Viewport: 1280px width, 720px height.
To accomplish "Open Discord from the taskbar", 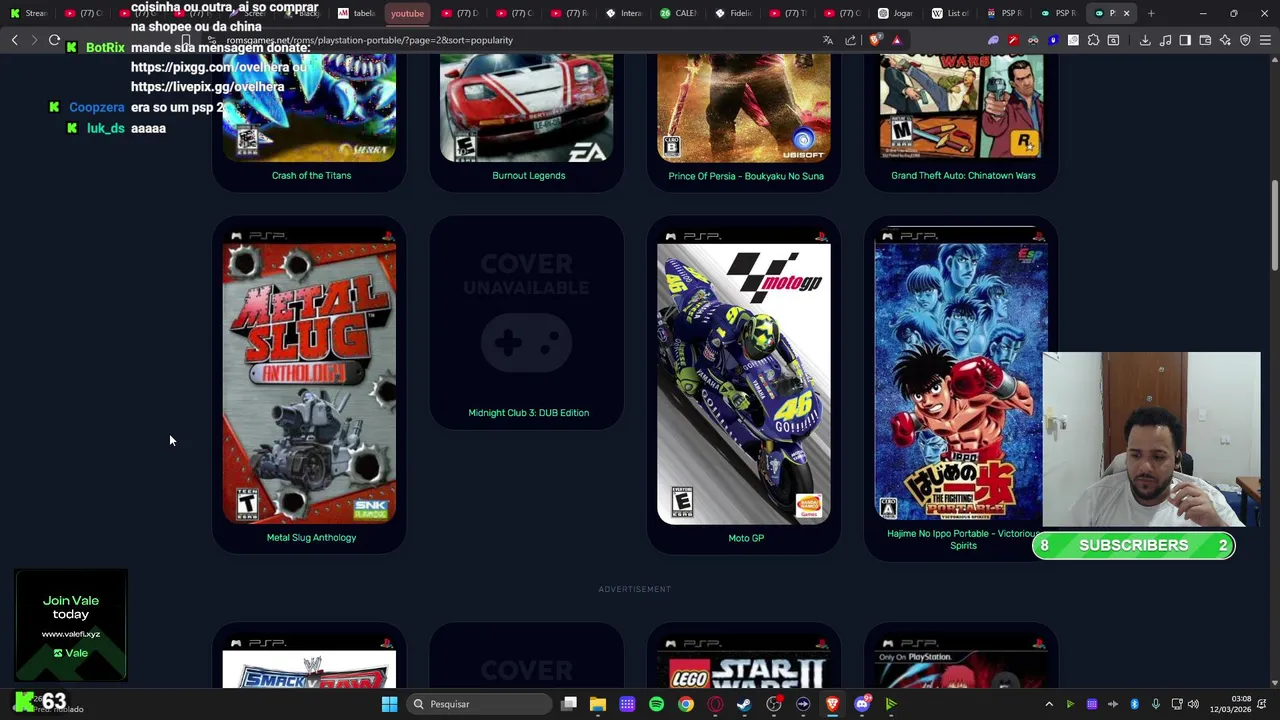I will (862, 704).
